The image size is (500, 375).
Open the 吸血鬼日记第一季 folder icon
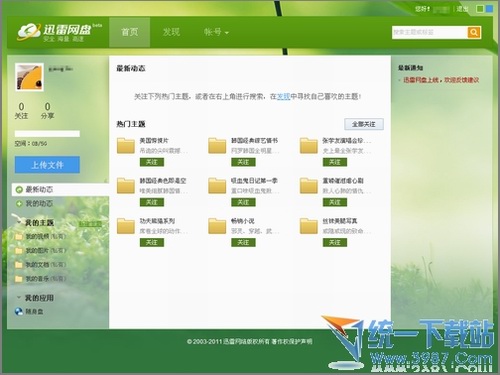click(217, 186)
